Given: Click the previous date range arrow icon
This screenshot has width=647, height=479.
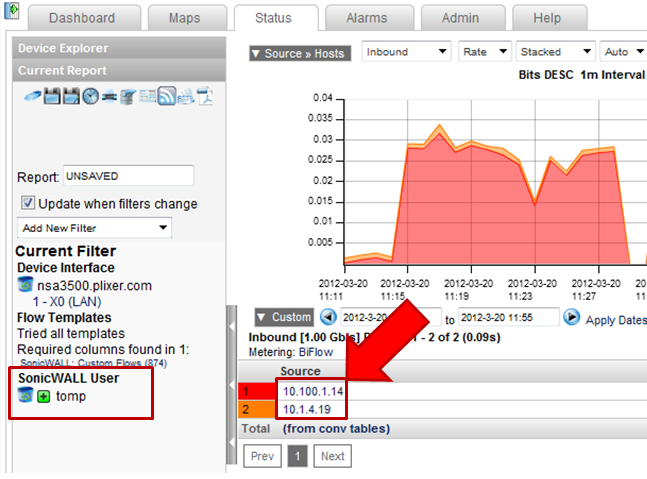Looking at the screenshot, I should pyautogui.click(x=329, y=317).
